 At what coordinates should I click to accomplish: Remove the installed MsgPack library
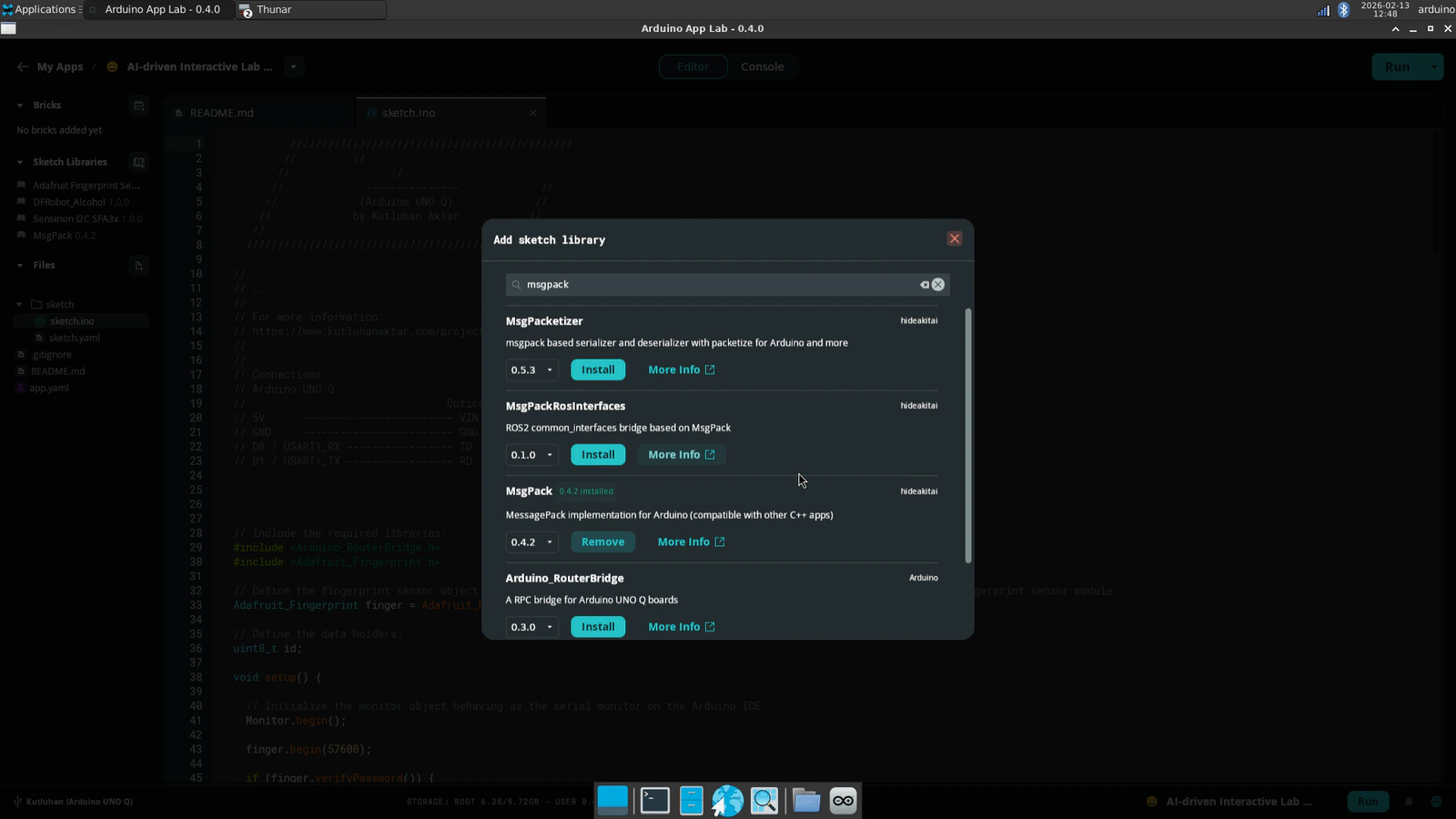[x=603, y=541]
